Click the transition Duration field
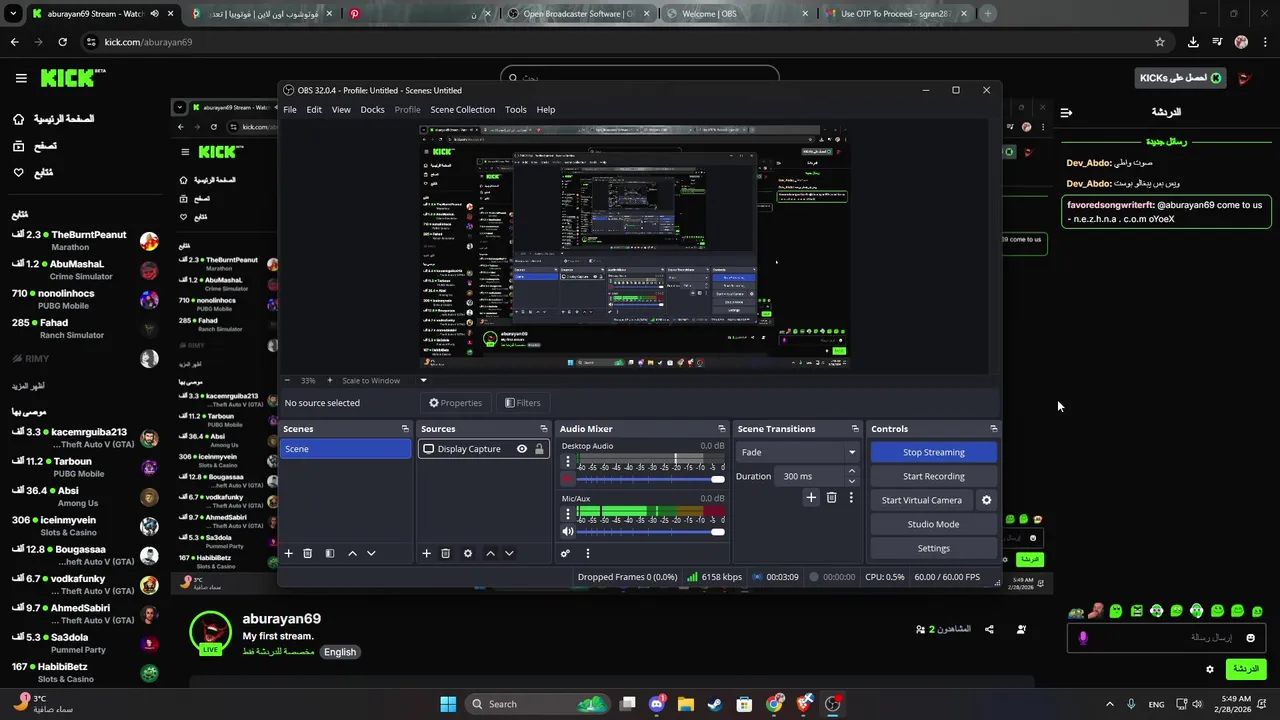 [x=811, y=476]
